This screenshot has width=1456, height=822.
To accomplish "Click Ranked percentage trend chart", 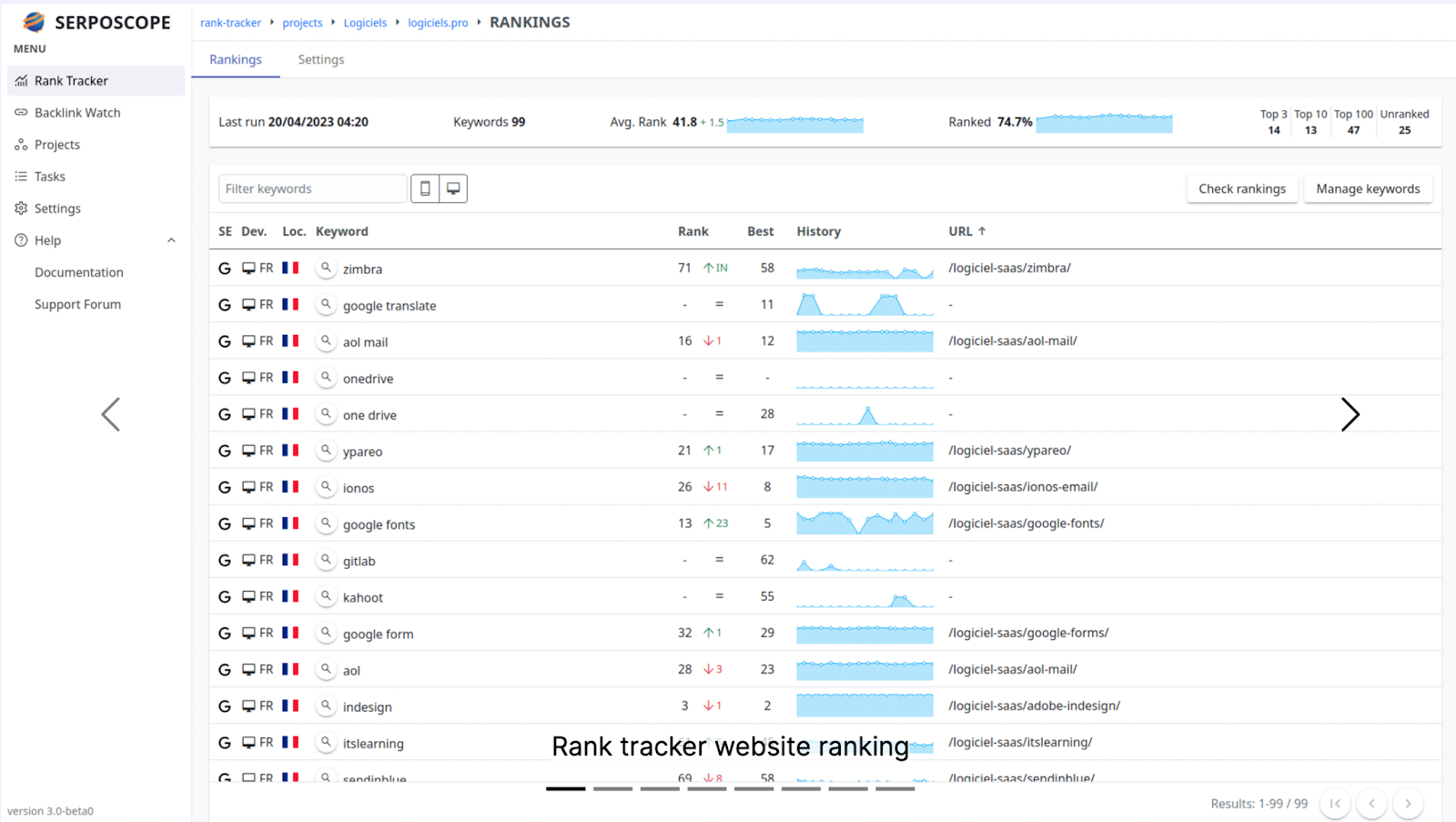I will point(1104,122).
